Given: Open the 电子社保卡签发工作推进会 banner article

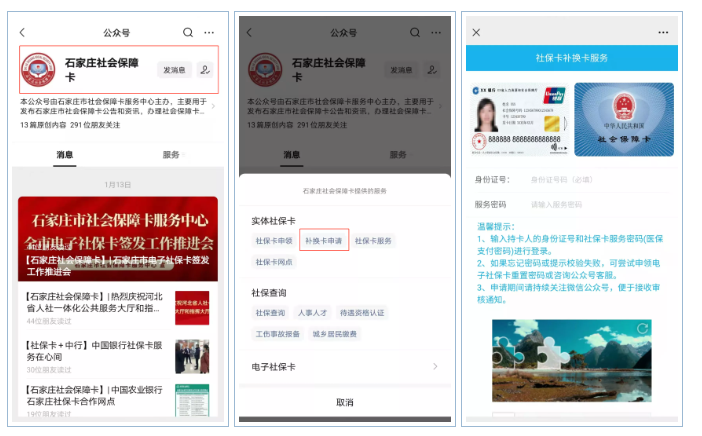Looking at the screenshot, I should tap(118, 239).
